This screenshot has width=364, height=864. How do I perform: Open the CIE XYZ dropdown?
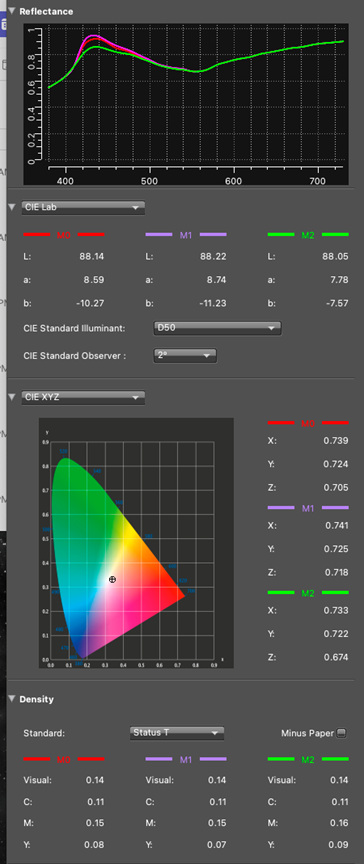click(x=83, y=397)
